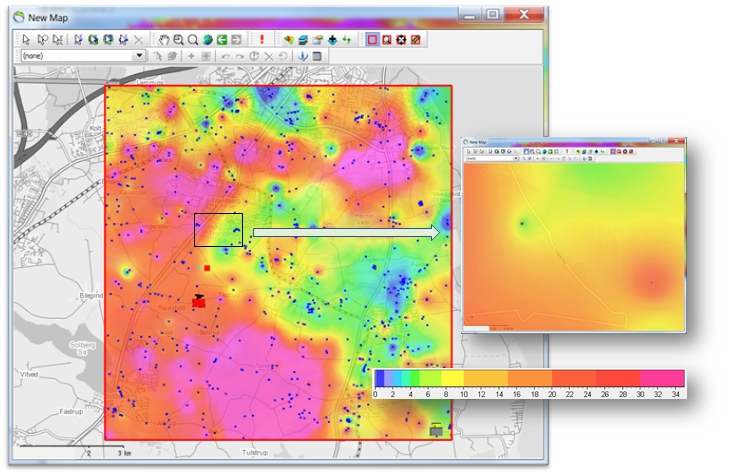Screen dimensions: 729x475
Task: Click the dark blue 0 segment of the legend
Action: point(380,378)
